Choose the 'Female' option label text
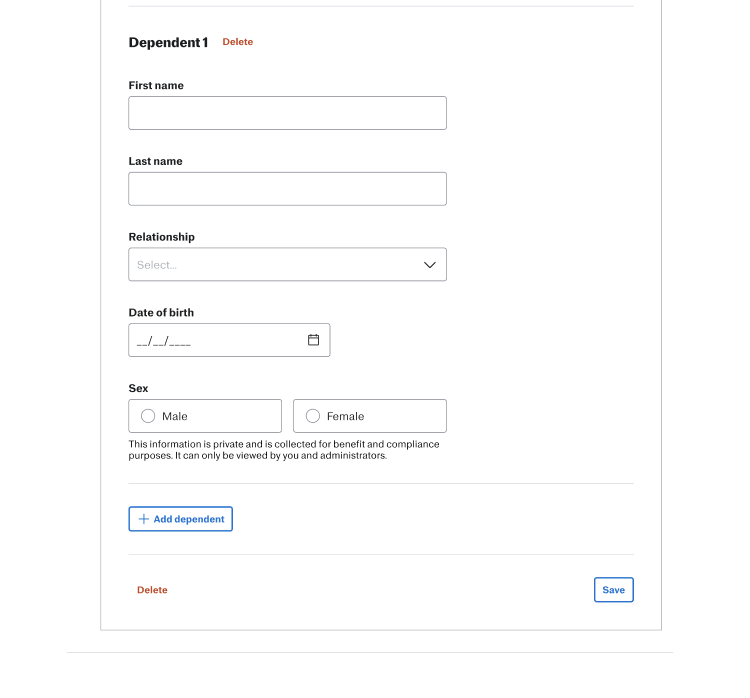This screenshot has width=750, height=698. point(345,416)
